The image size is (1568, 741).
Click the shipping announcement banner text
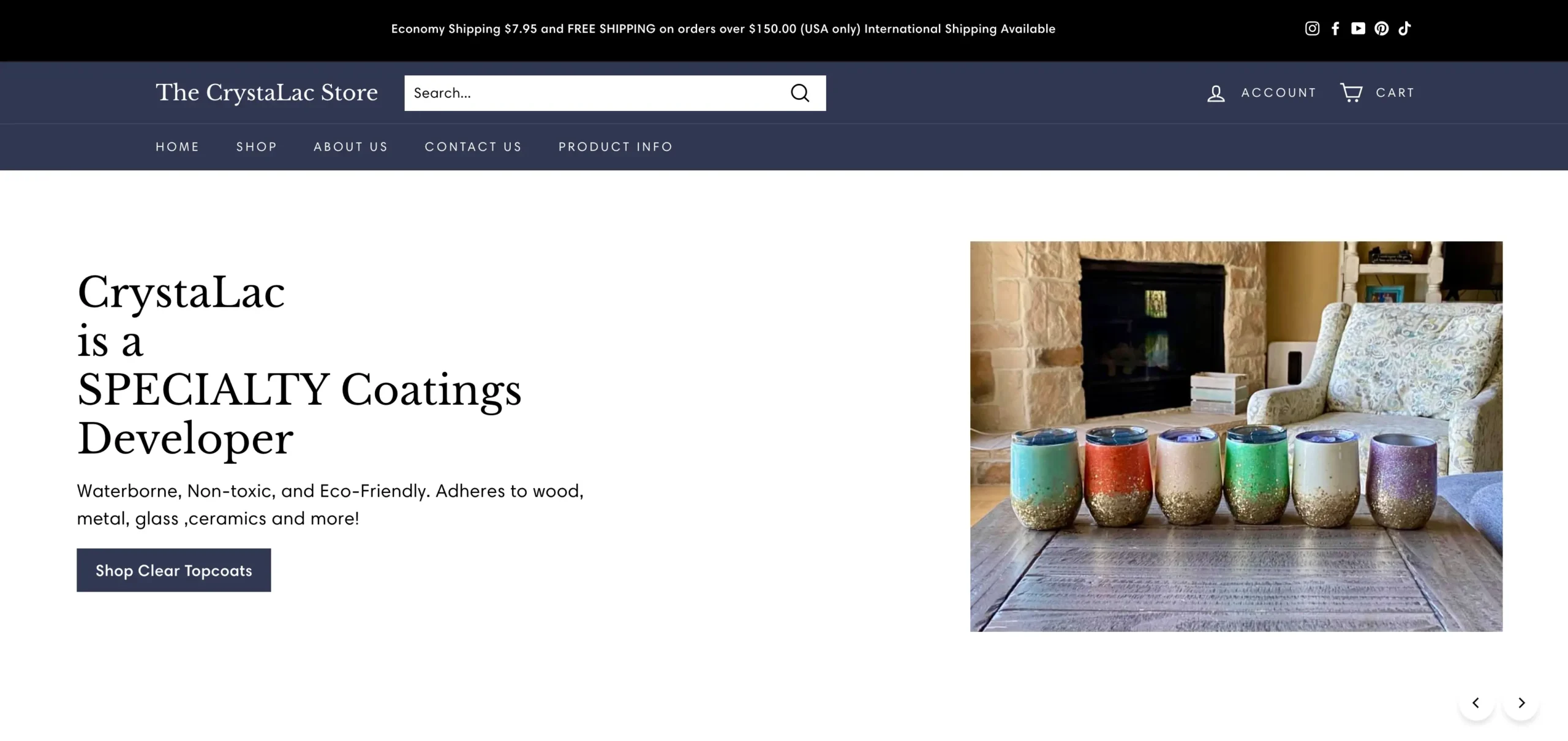click(723, 29)
